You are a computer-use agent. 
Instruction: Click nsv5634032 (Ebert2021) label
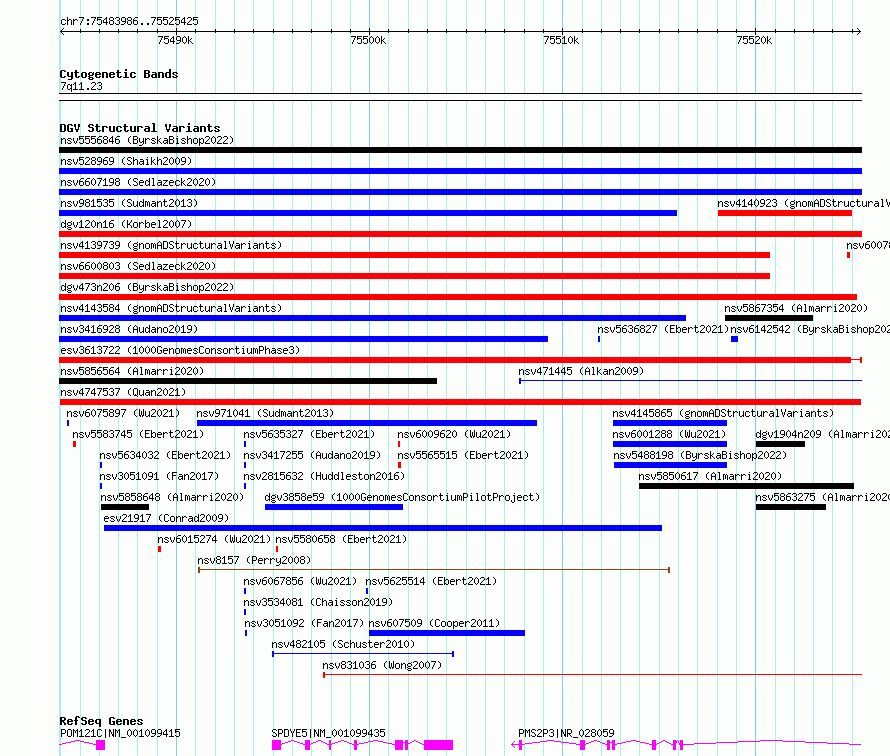coord(165,455)
